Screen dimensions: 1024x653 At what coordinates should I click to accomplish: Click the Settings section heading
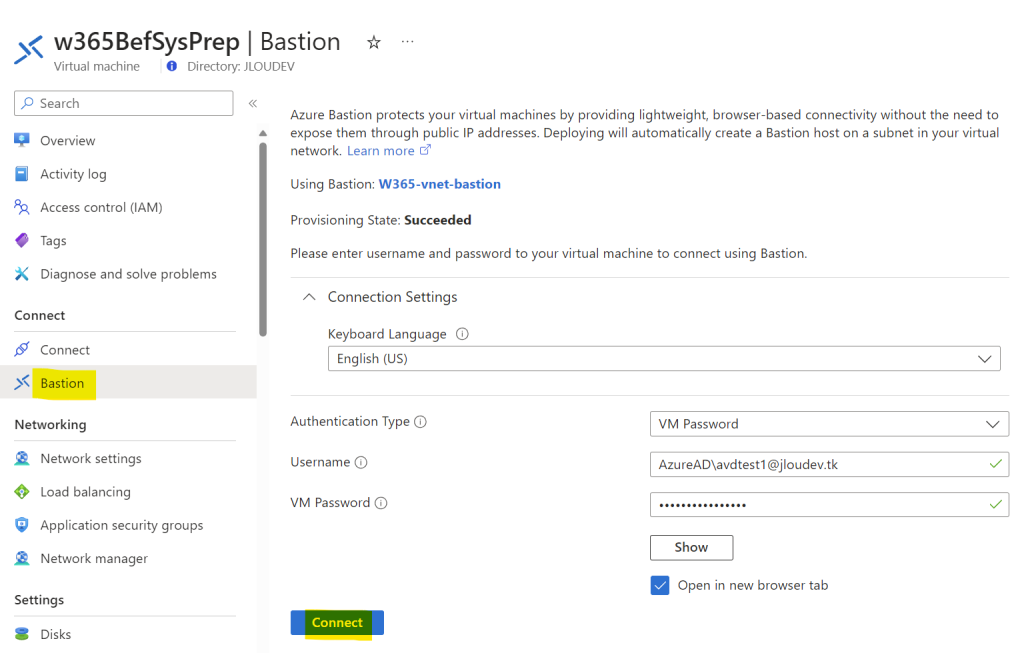pyautogui.click(x=39, y=599)
